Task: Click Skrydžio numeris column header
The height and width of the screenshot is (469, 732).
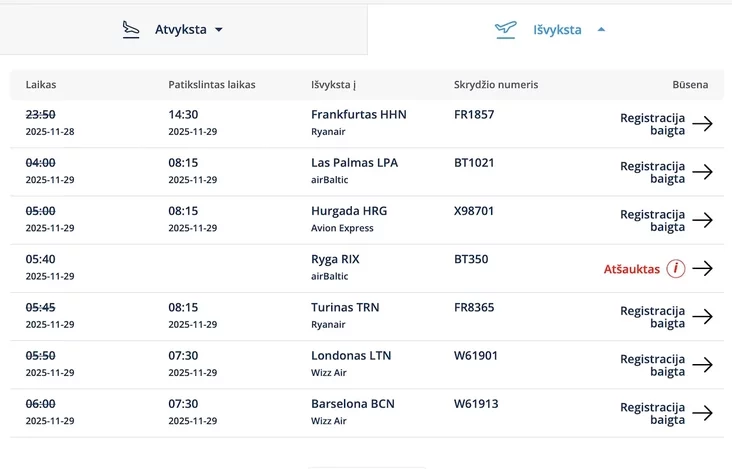Action: tap(495, 85)
